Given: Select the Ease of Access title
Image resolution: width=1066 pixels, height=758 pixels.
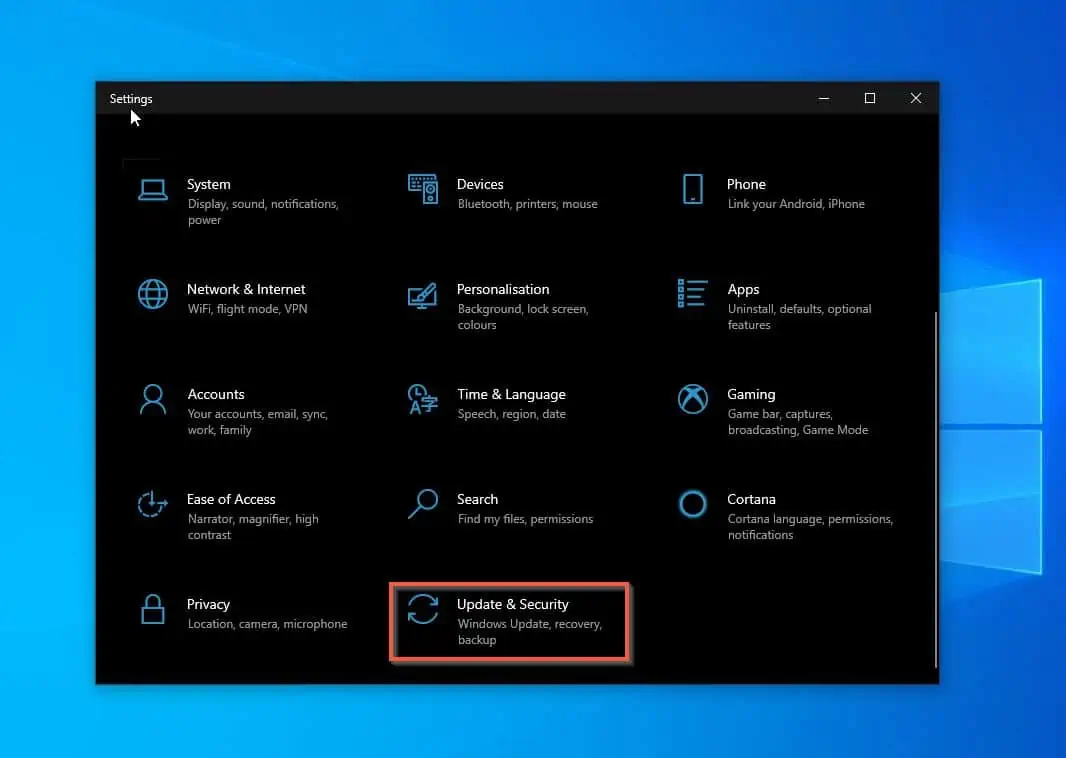Looking at the screenshot, I should pyautogui.click(x=231, y=499).
